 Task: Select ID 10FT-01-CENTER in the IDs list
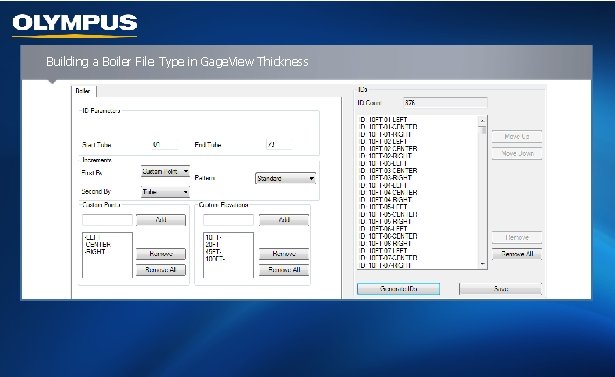(x=388, y=127)
